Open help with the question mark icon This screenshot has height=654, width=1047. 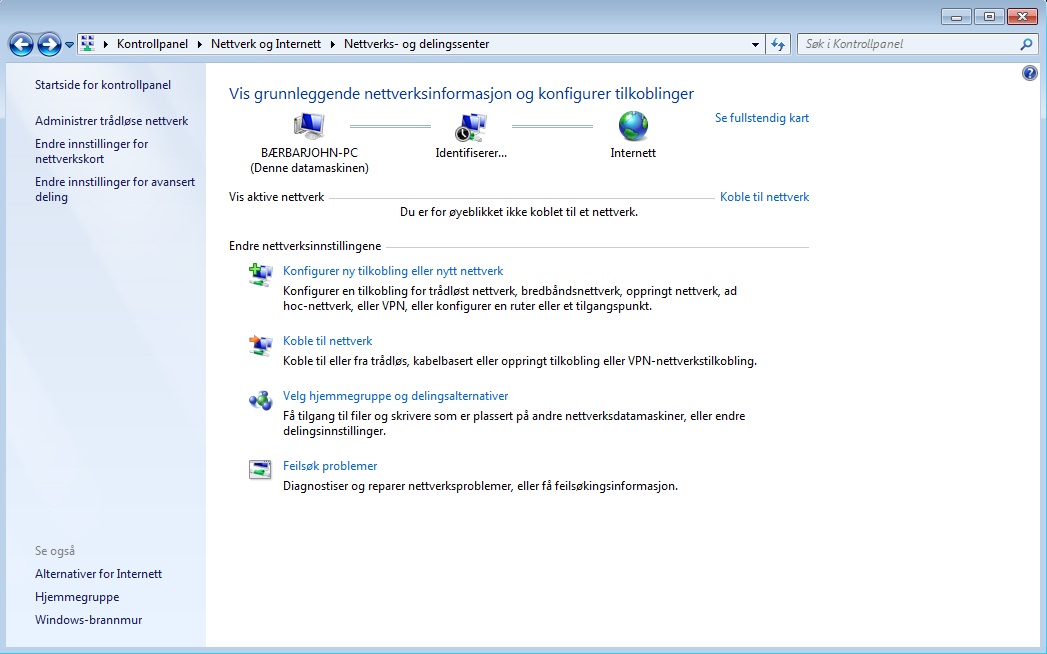[1030, 73]
